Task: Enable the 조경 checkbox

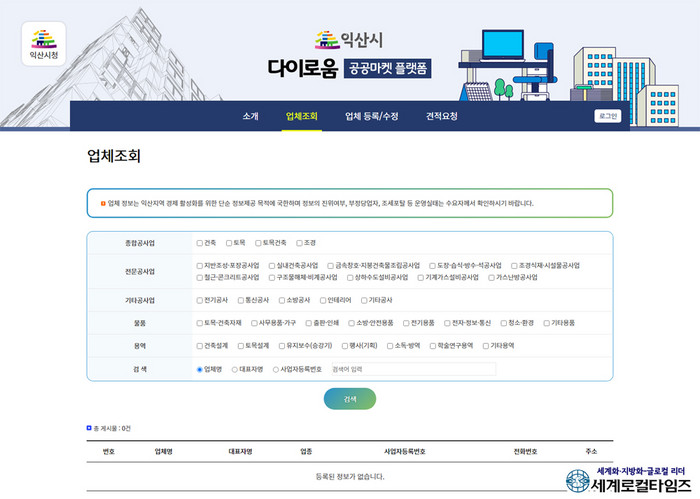Action: (299, 243)
